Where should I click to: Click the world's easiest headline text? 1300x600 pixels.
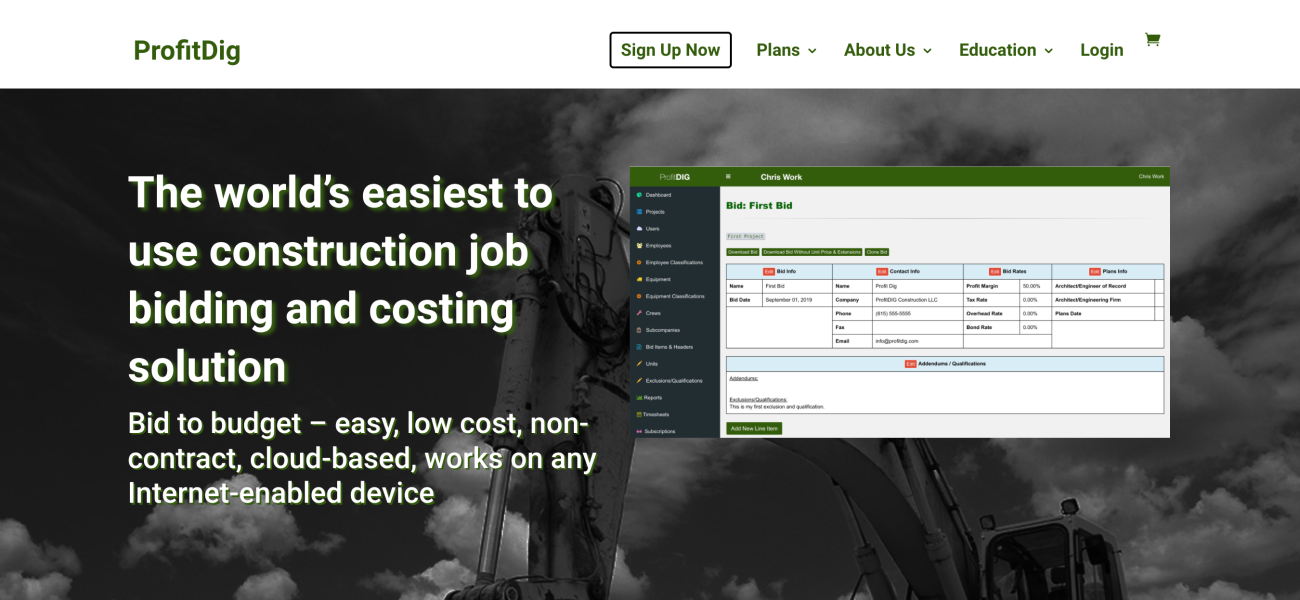[x=340, y=279]
